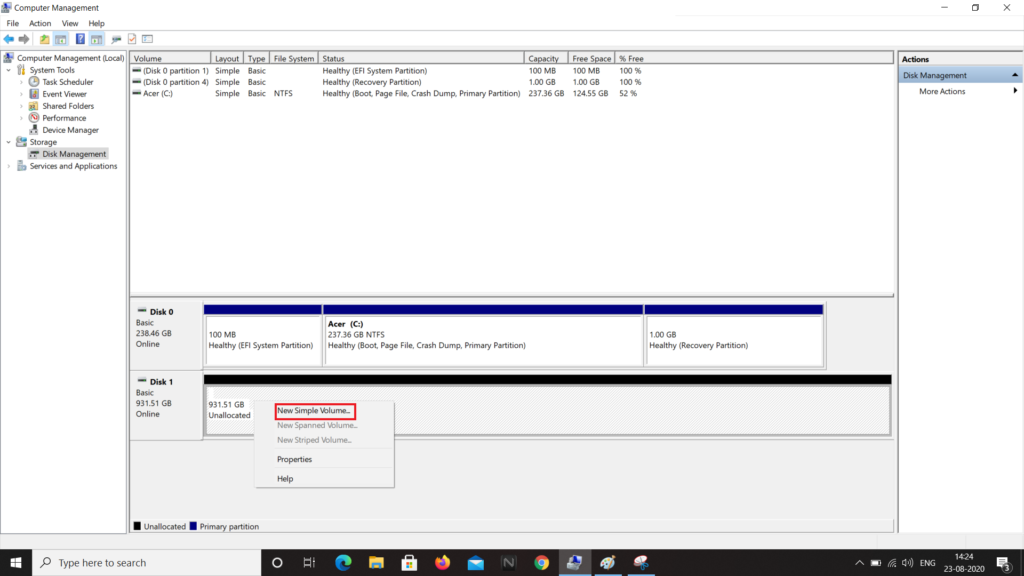Show hidden system tray icons chevron

pyautogui.click(x=859, y=562)
